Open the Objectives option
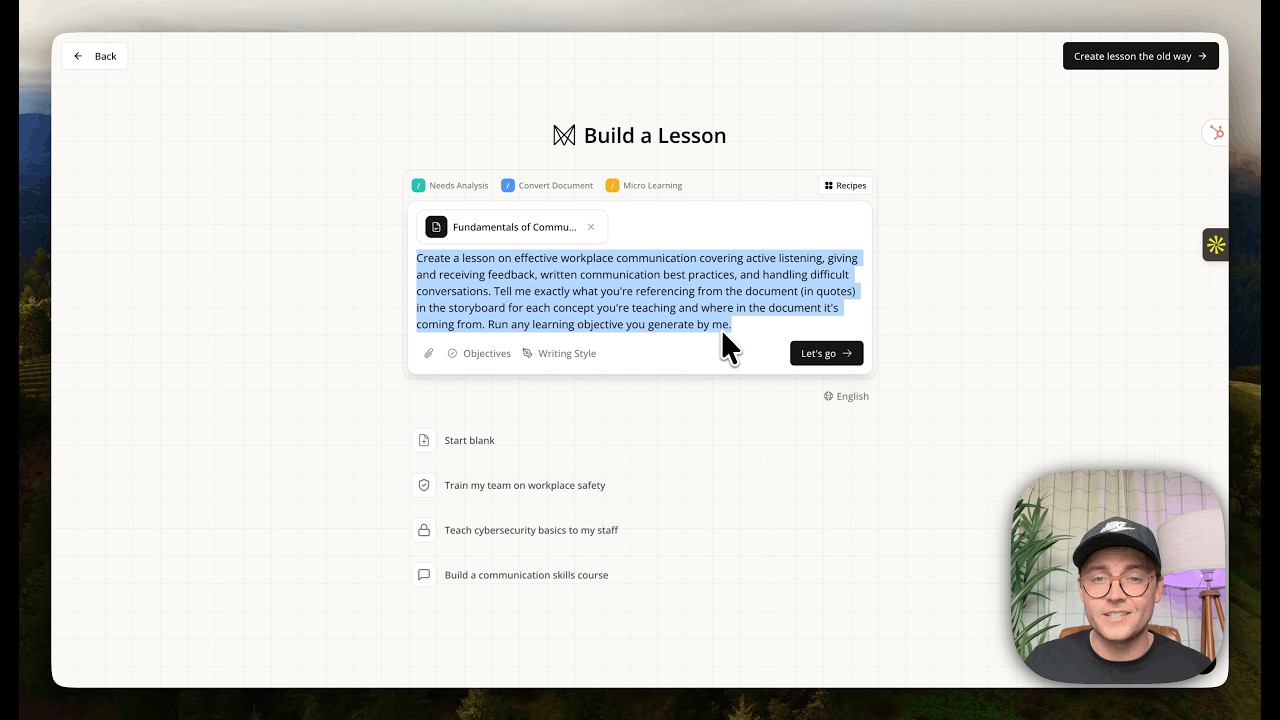The width and height of the screenshot is (1280, 720). 479,353
